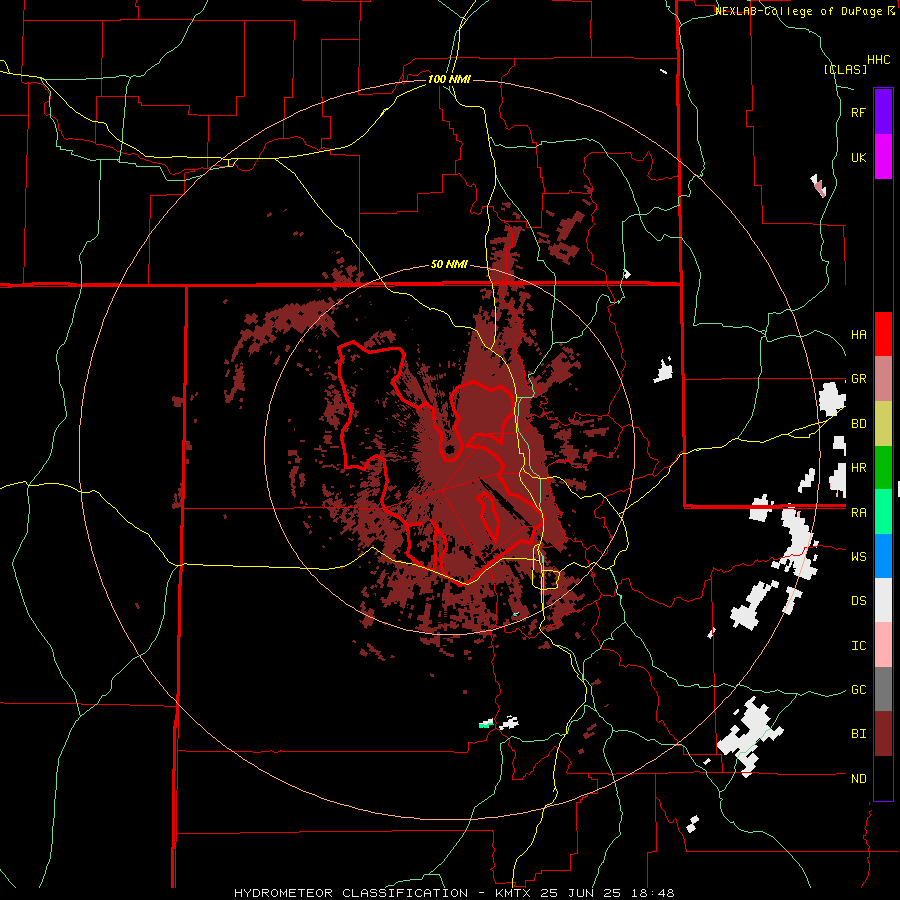900x900 pixels.
Task: Click the BI legend label
Action: coord(858,734)
